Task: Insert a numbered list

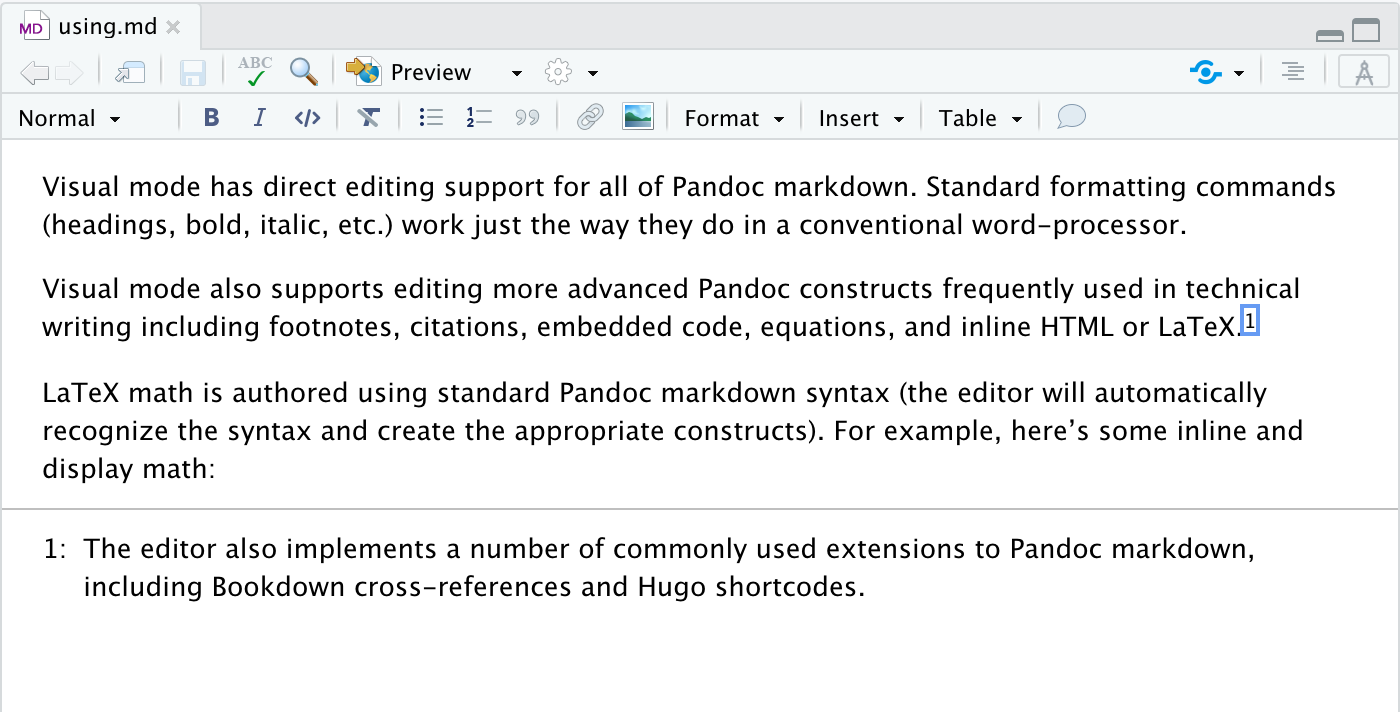Action: (x=479, y=118)
